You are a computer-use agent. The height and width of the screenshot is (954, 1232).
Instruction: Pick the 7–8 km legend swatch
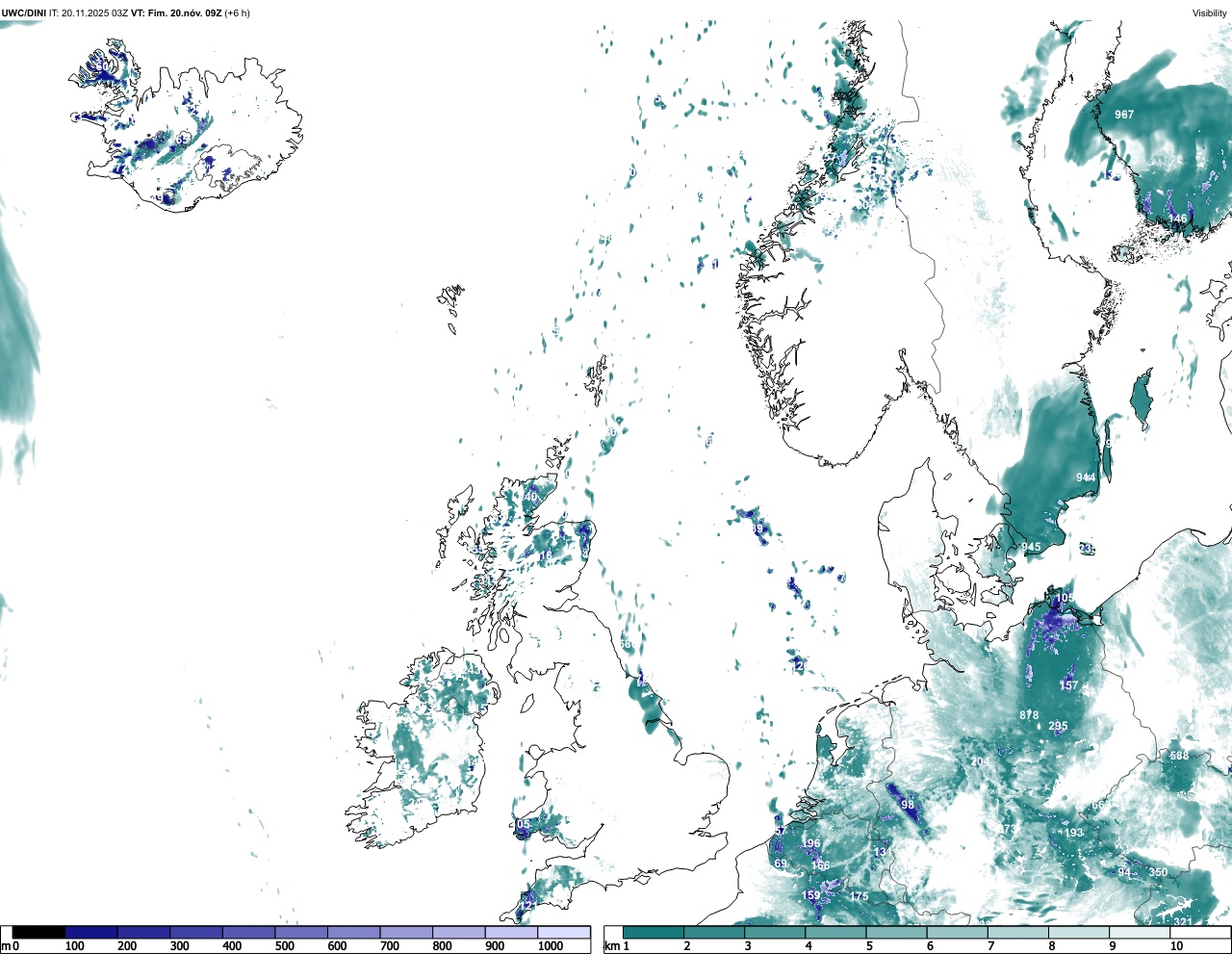[1017, 933]
